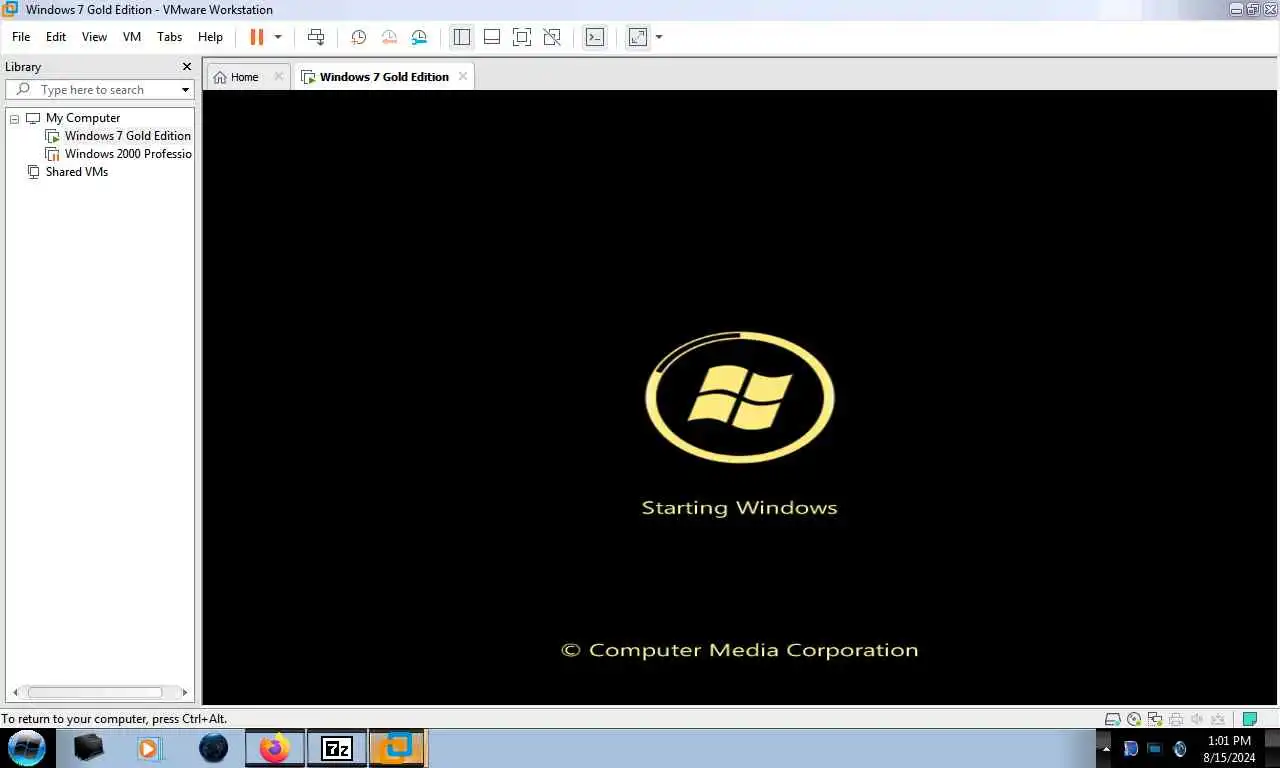Click the hard disk device status icon
This screenshot has width=1280, height=768.
1112,719
